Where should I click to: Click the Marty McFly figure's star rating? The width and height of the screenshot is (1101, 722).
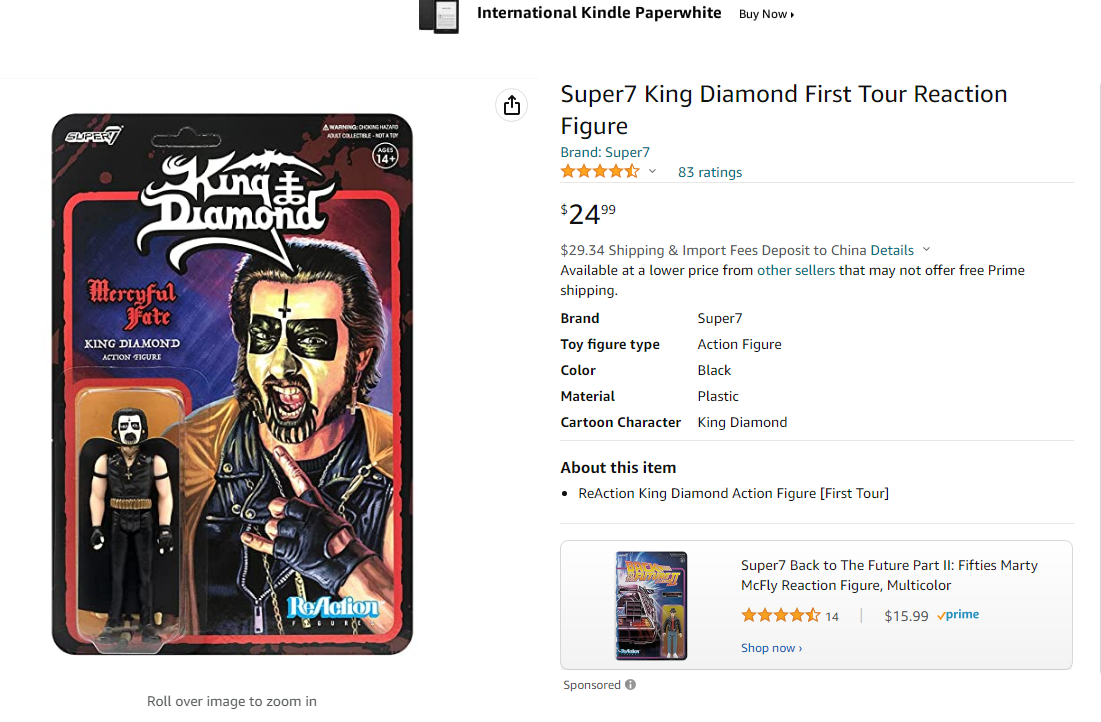point(780,616)
